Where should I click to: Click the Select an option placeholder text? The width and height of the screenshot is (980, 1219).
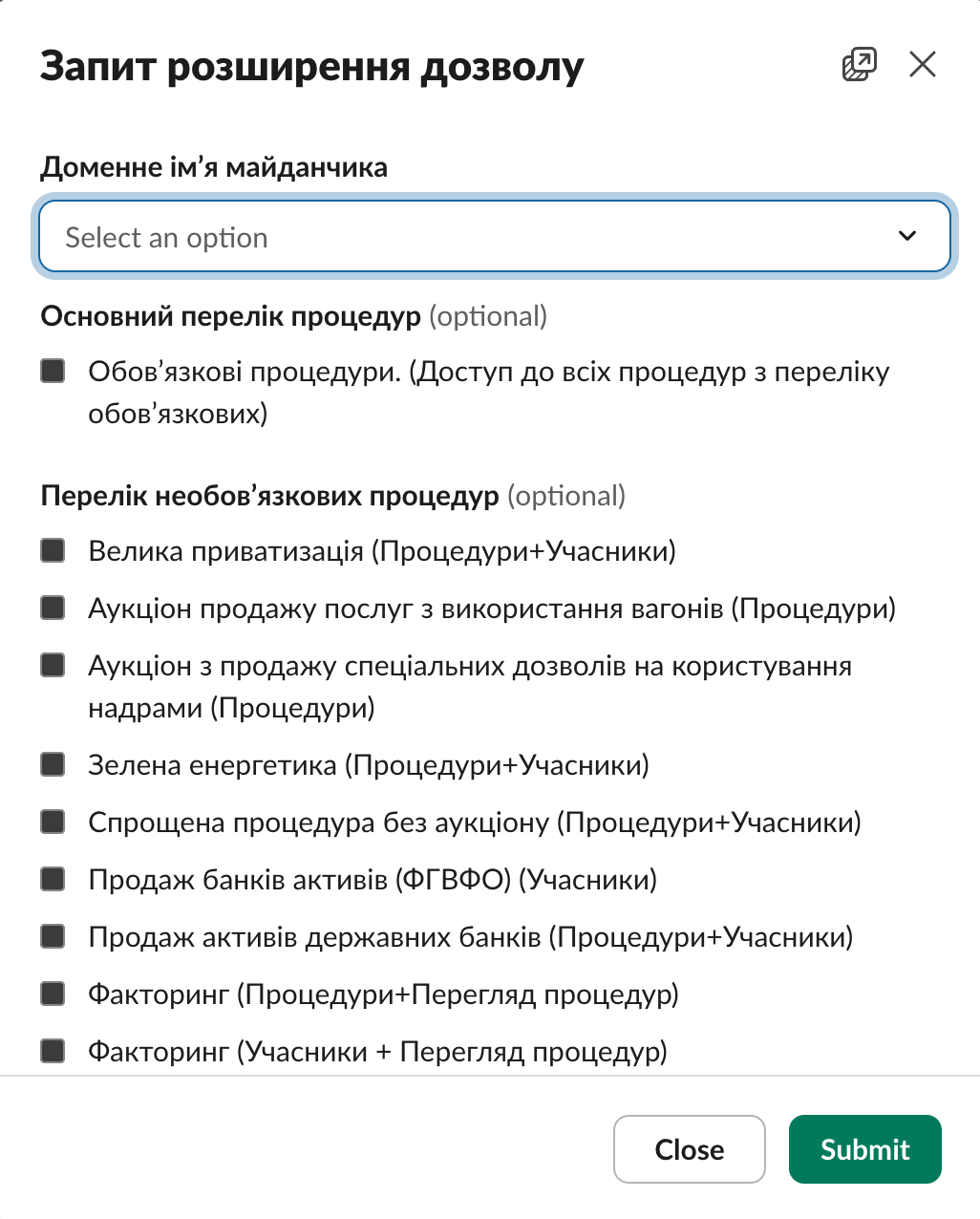click(166, 238)
